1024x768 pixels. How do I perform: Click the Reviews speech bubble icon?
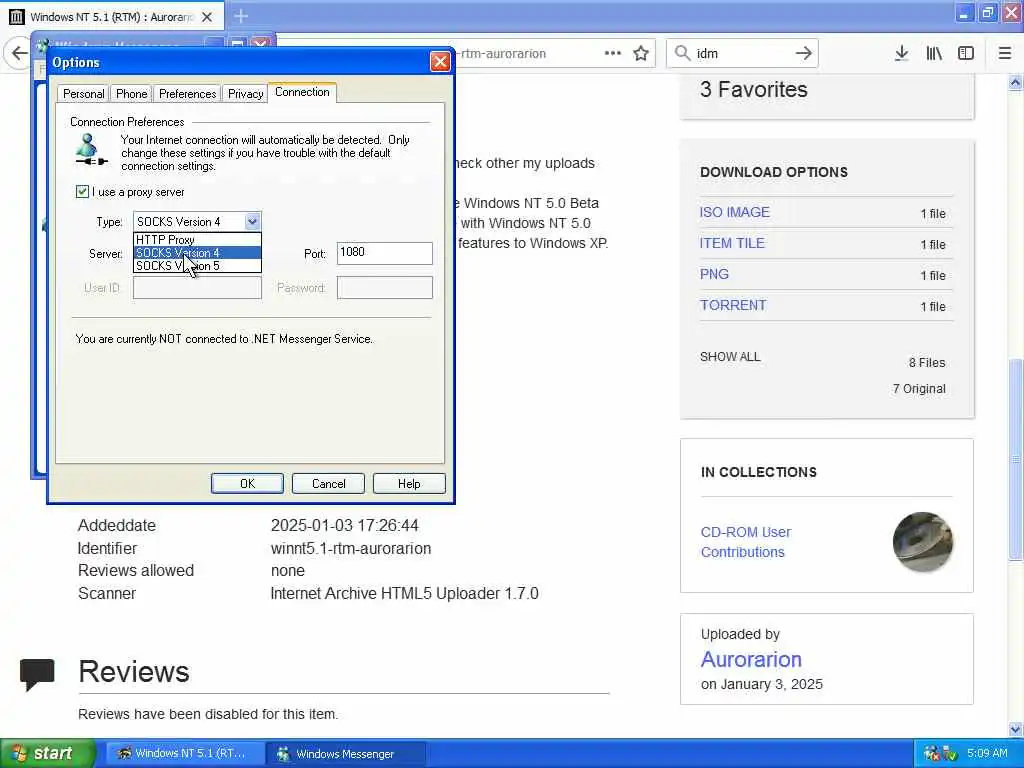37,674
